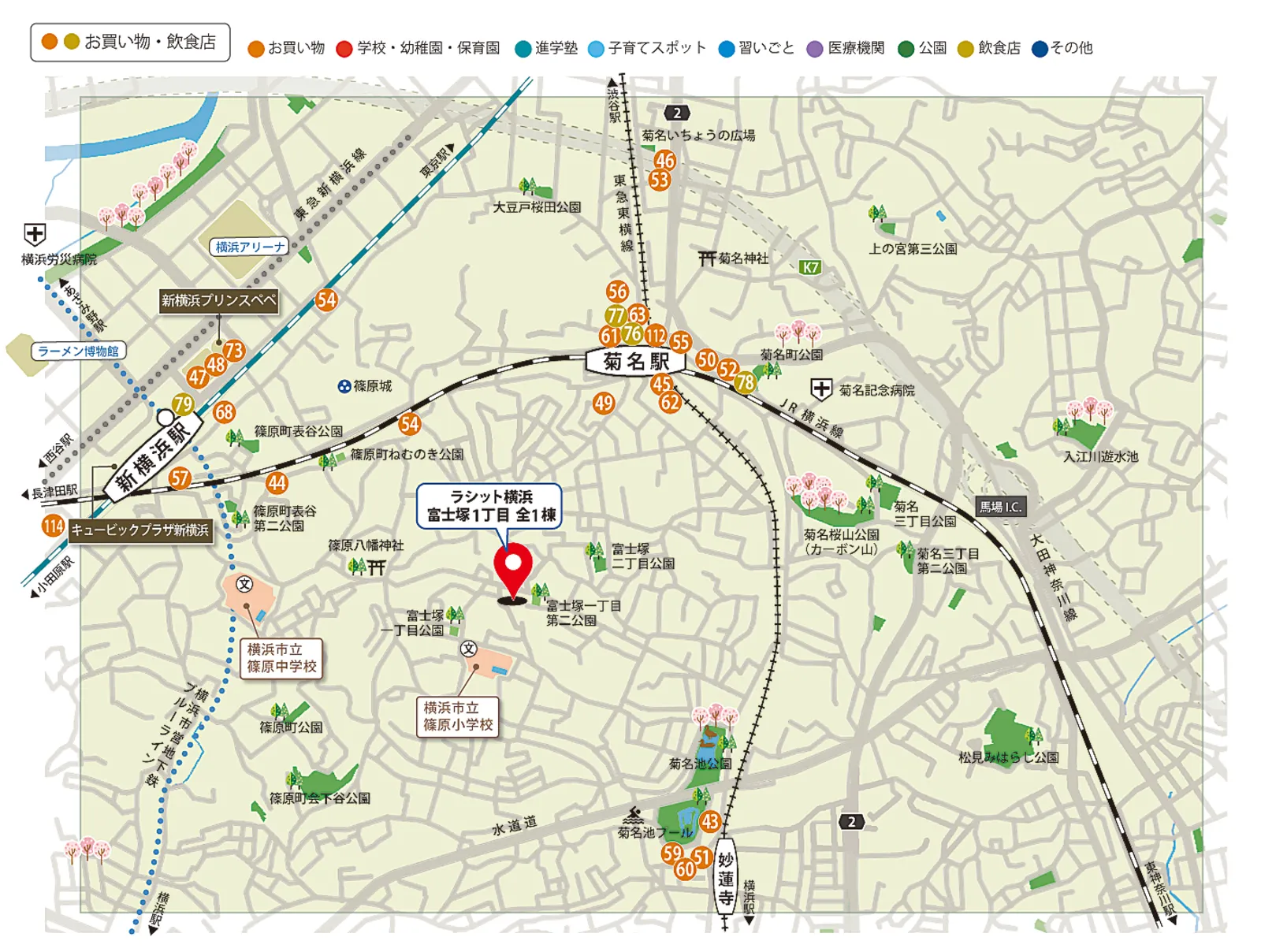Switch to the お買い物 category
The height and width of the screenshot is (952, 1261).
tap(286, 48)
